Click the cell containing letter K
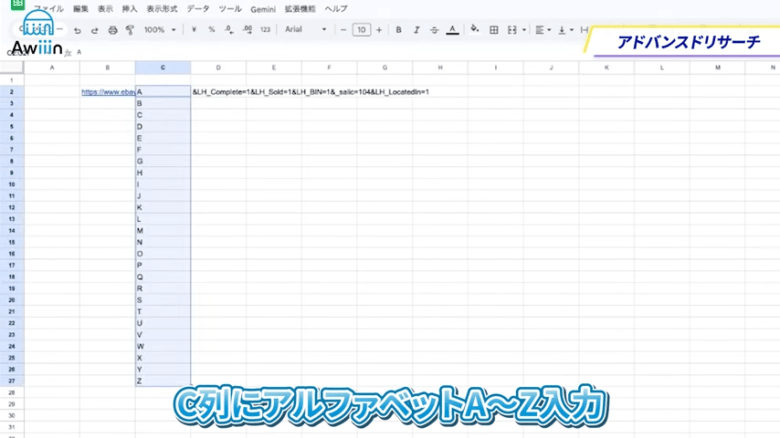780x438 pixels. point(163,208)
